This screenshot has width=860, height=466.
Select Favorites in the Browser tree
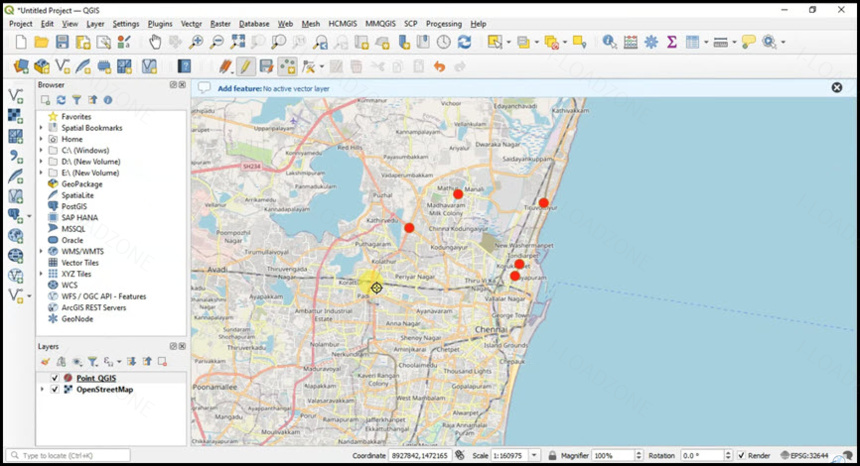click(76, 117)
